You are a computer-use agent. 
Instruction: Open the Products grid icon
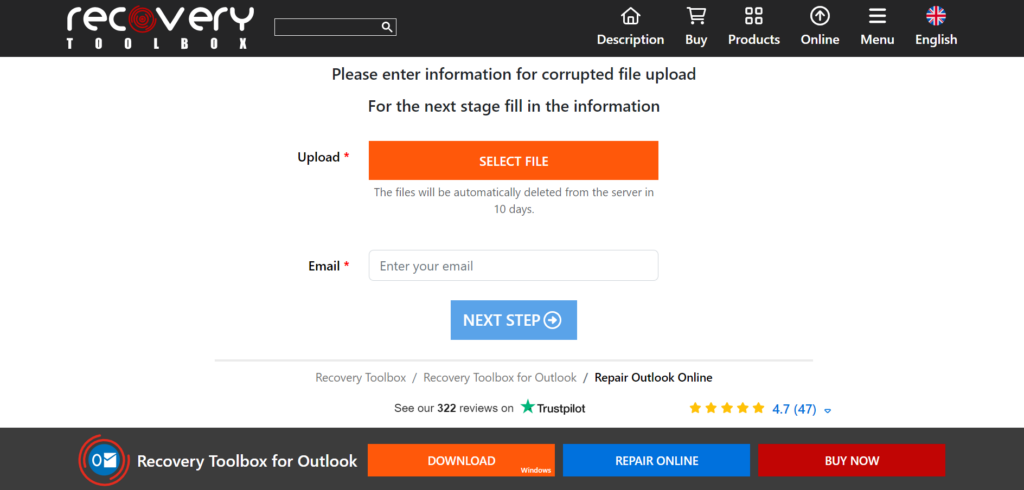(754, 16)
